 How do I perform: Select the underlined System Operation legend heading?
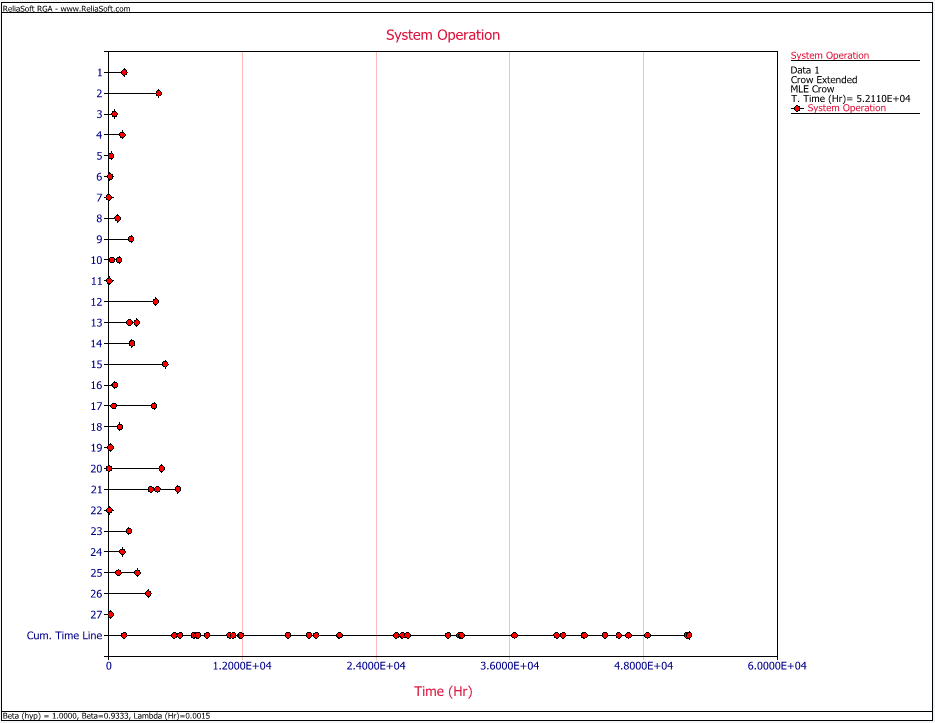coord(829,56)
